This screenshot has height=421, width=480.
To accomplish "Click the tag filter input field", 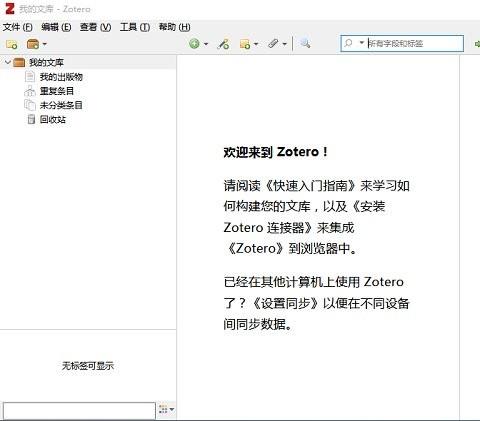I will point(79,411).
